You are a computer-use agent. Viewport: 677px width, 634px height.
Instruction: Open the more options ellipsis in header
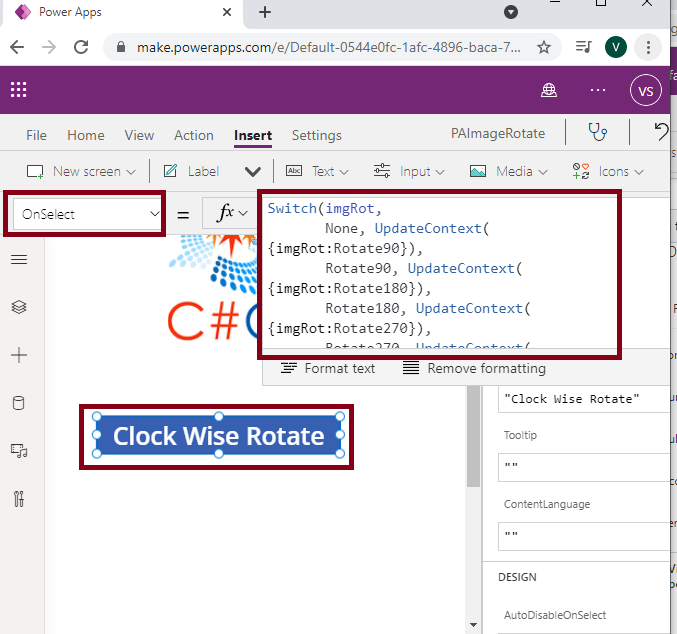pos(598,90)
